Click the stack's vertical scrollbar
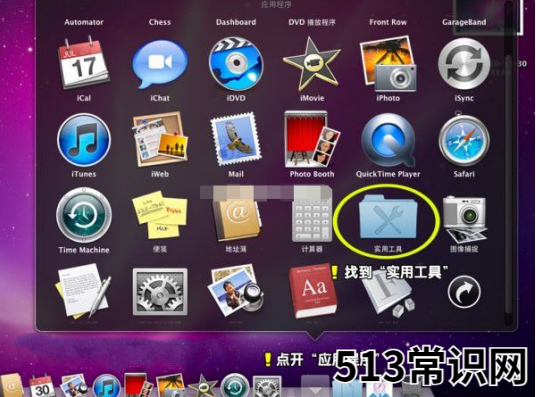Viewport: 536px width, 397px height. pyautogui.click(x=509, y=164)
